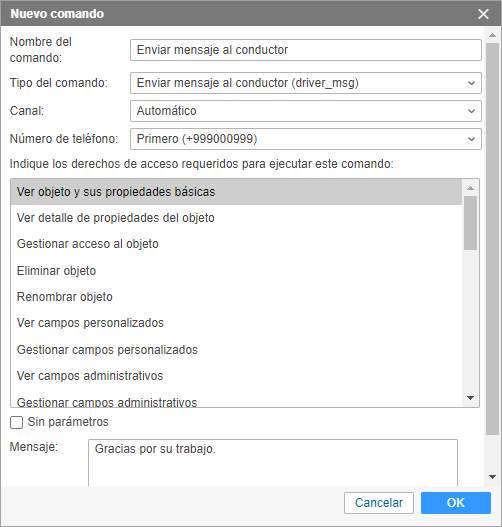The image size is (502, 527).
Task: Expand the Canal dropdown
Action: (x=305, y=111)
